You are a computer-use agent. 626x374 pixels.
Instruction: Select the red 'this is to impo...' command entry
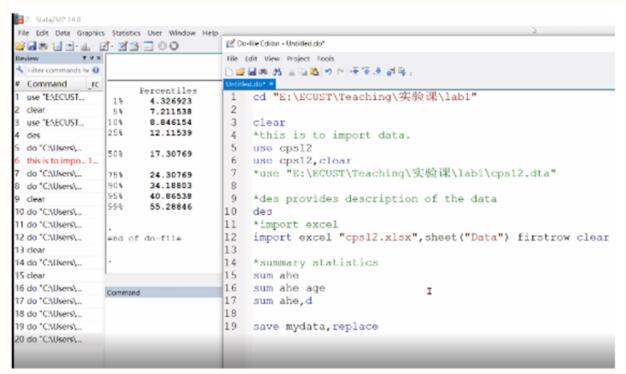57,160
